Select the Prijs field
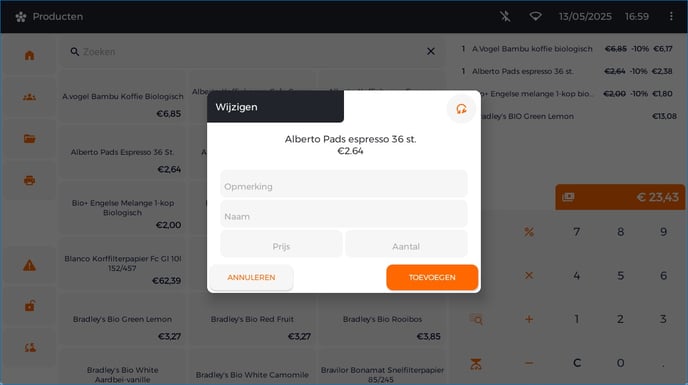Viewport: 688px width, 385px height. [x=281, y=244]
